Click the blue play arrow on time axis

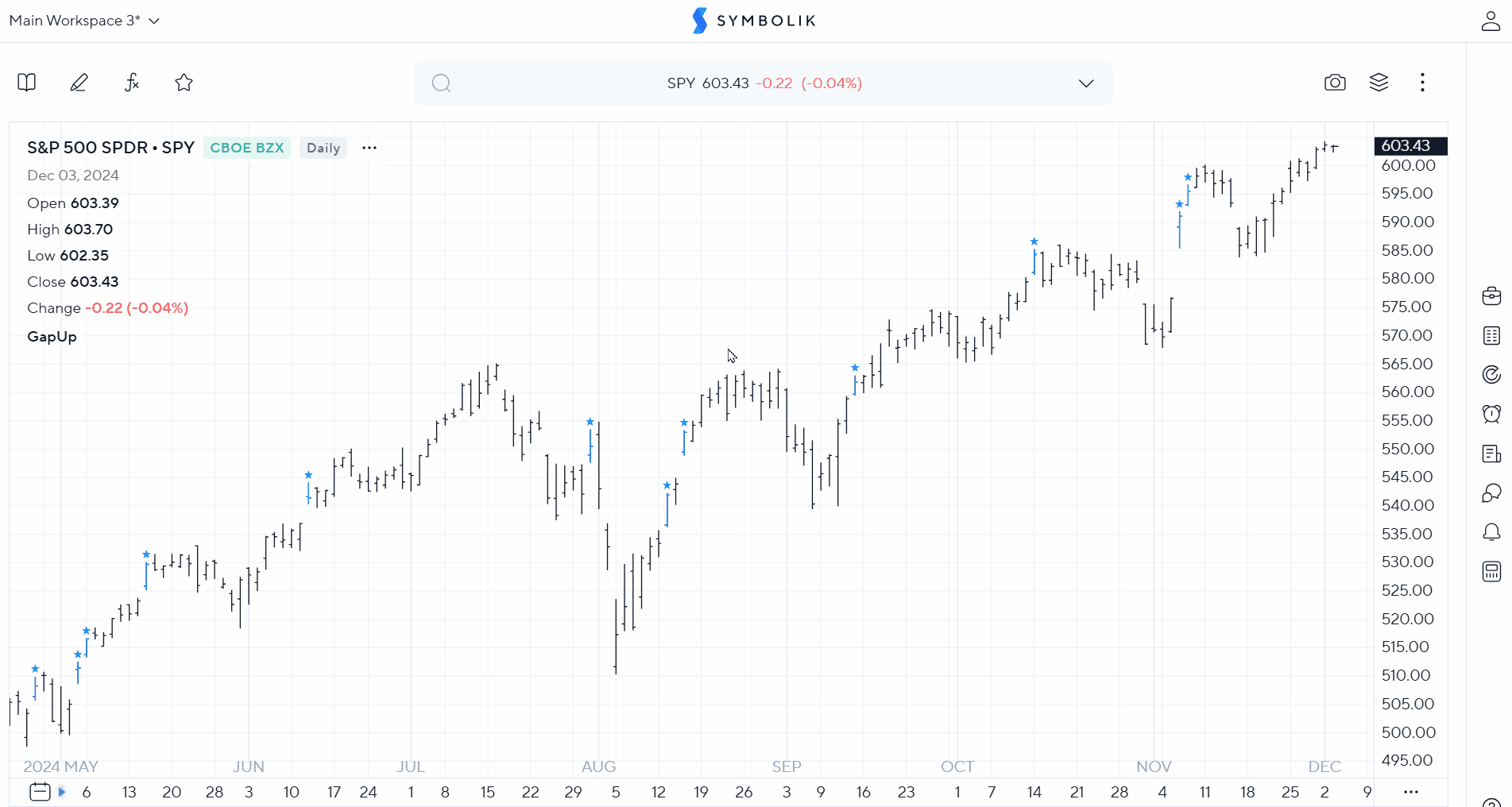pos(62,792)
